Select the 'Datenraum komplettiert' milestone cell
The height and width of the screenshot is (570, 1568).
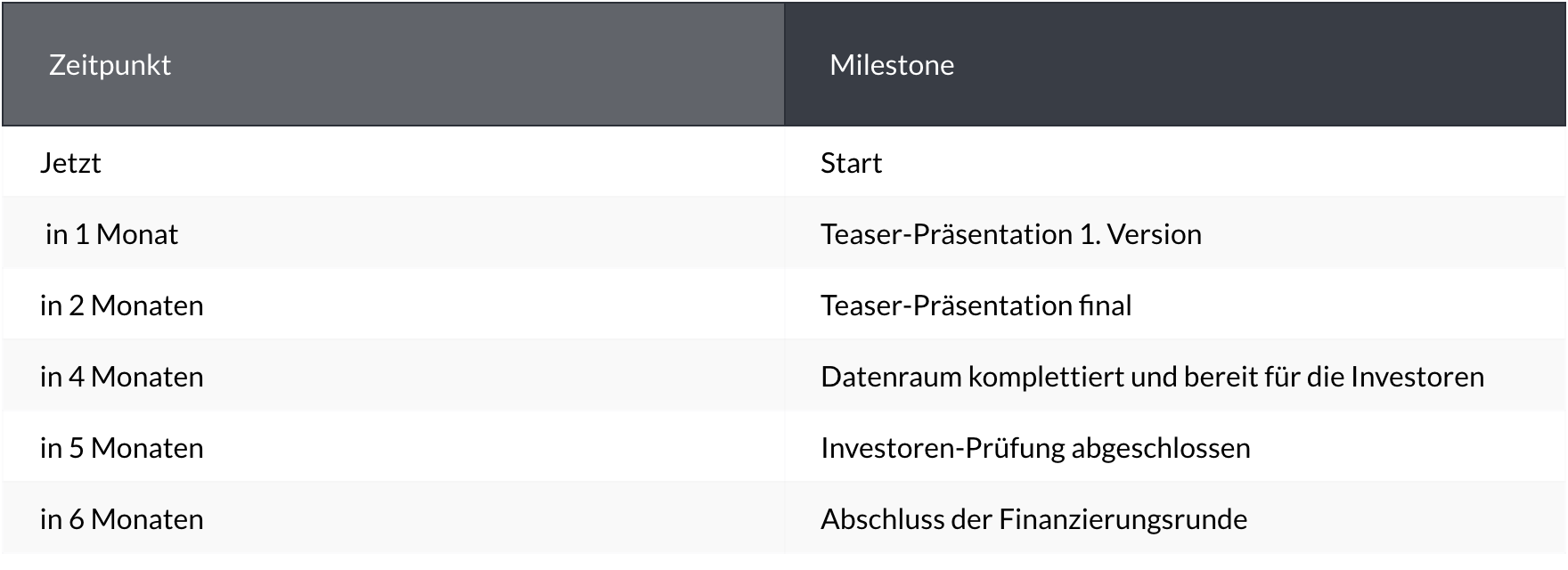coord(1152,377)
